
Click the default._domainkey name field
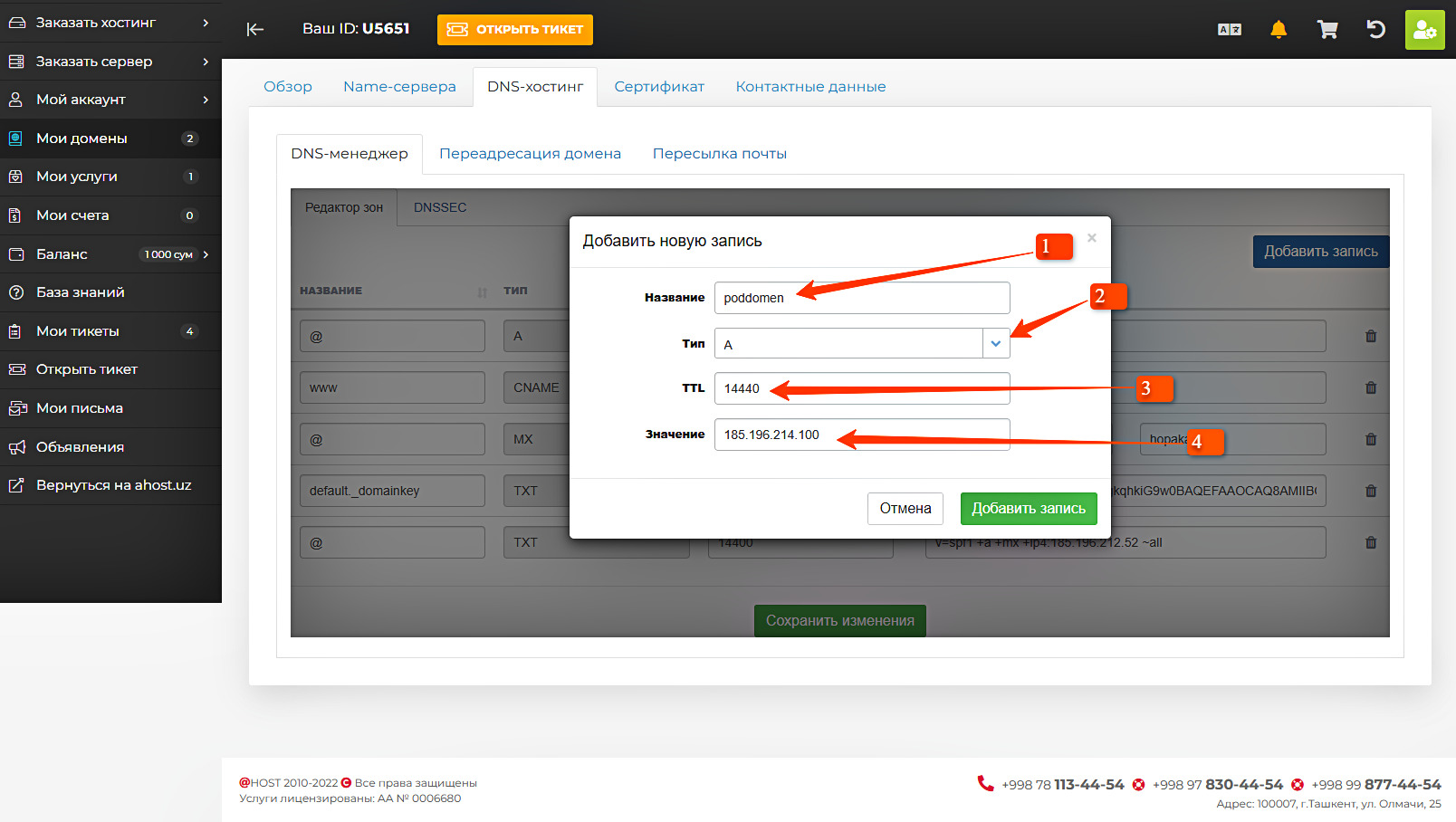(x=392, y=491)
